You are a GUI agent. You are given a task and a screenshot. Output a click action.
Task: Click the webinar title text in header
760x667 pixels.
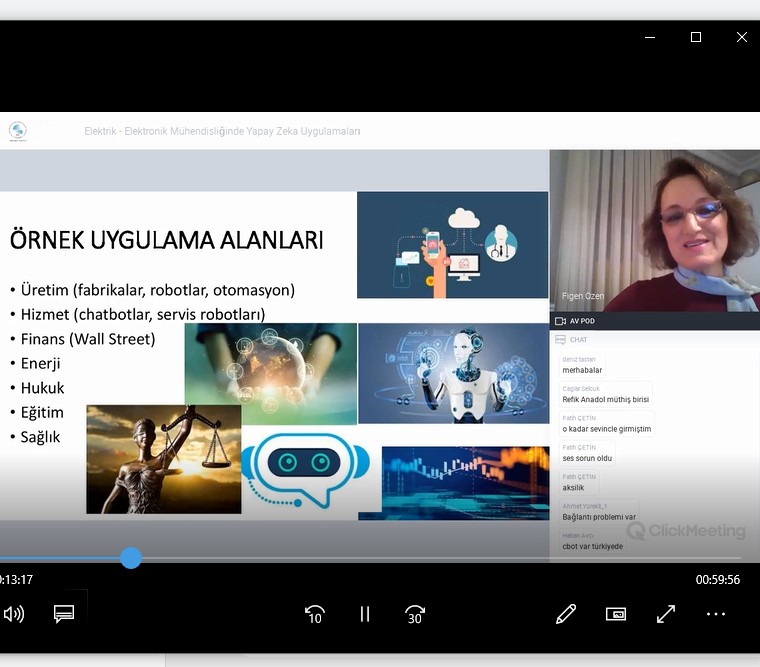(x=222, y=131)
